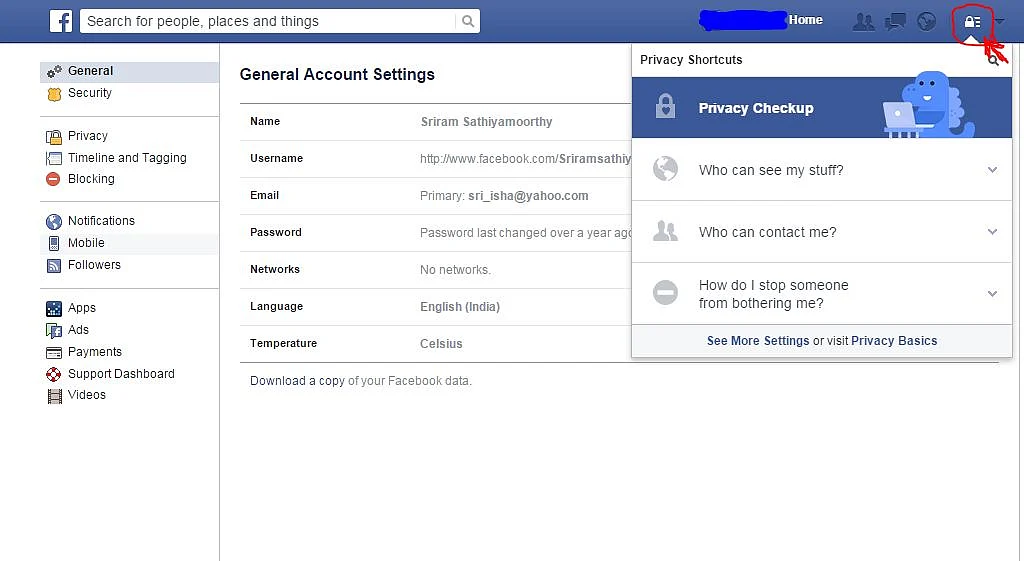
Task: Click people icon beside Who can contact me
Action: pyautogui.click(x=665, y=231)
